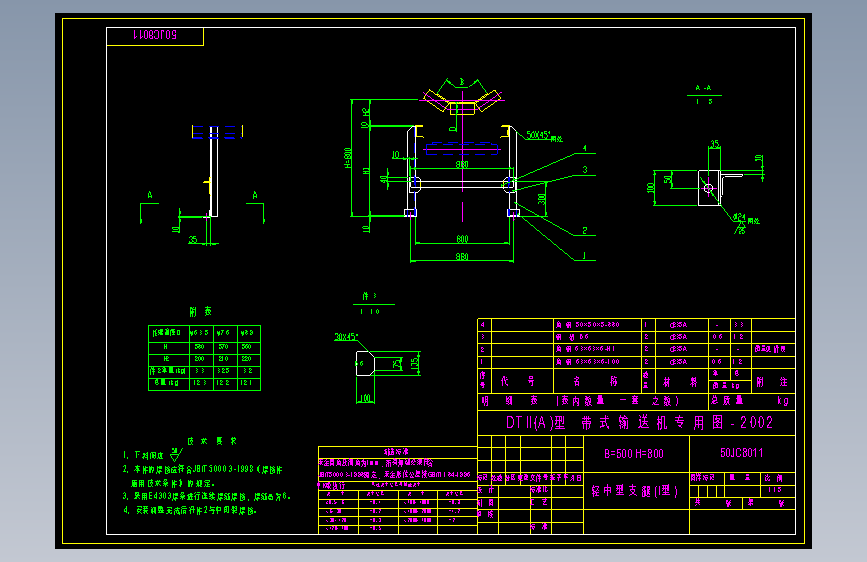This screenshot has height=562, width=867.
Task: Select the 30x45° chamfer note on detail view
Action: 346,336
